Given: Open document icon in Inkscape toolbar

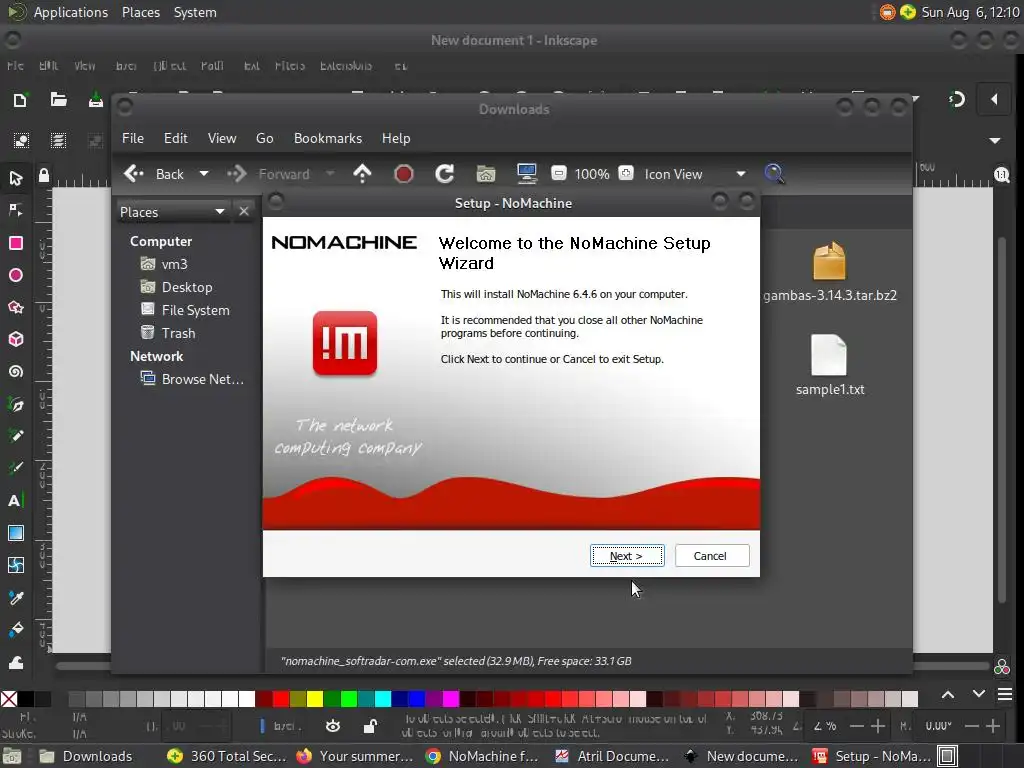Looking at the screenshot, I should pyautogui.click(x=59, y=99).
